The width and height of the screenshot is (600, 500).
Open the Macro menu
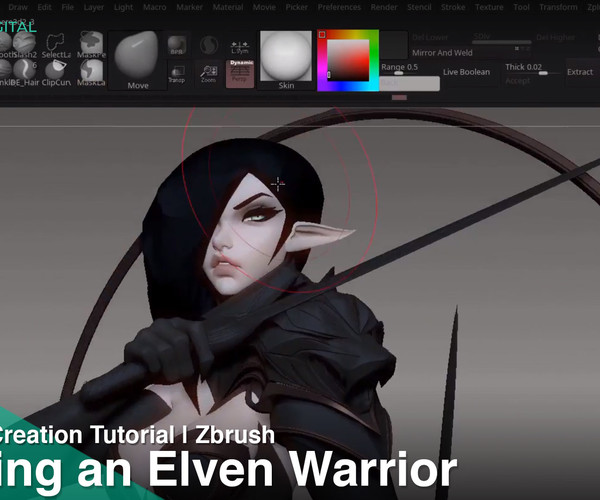point(155,7)
